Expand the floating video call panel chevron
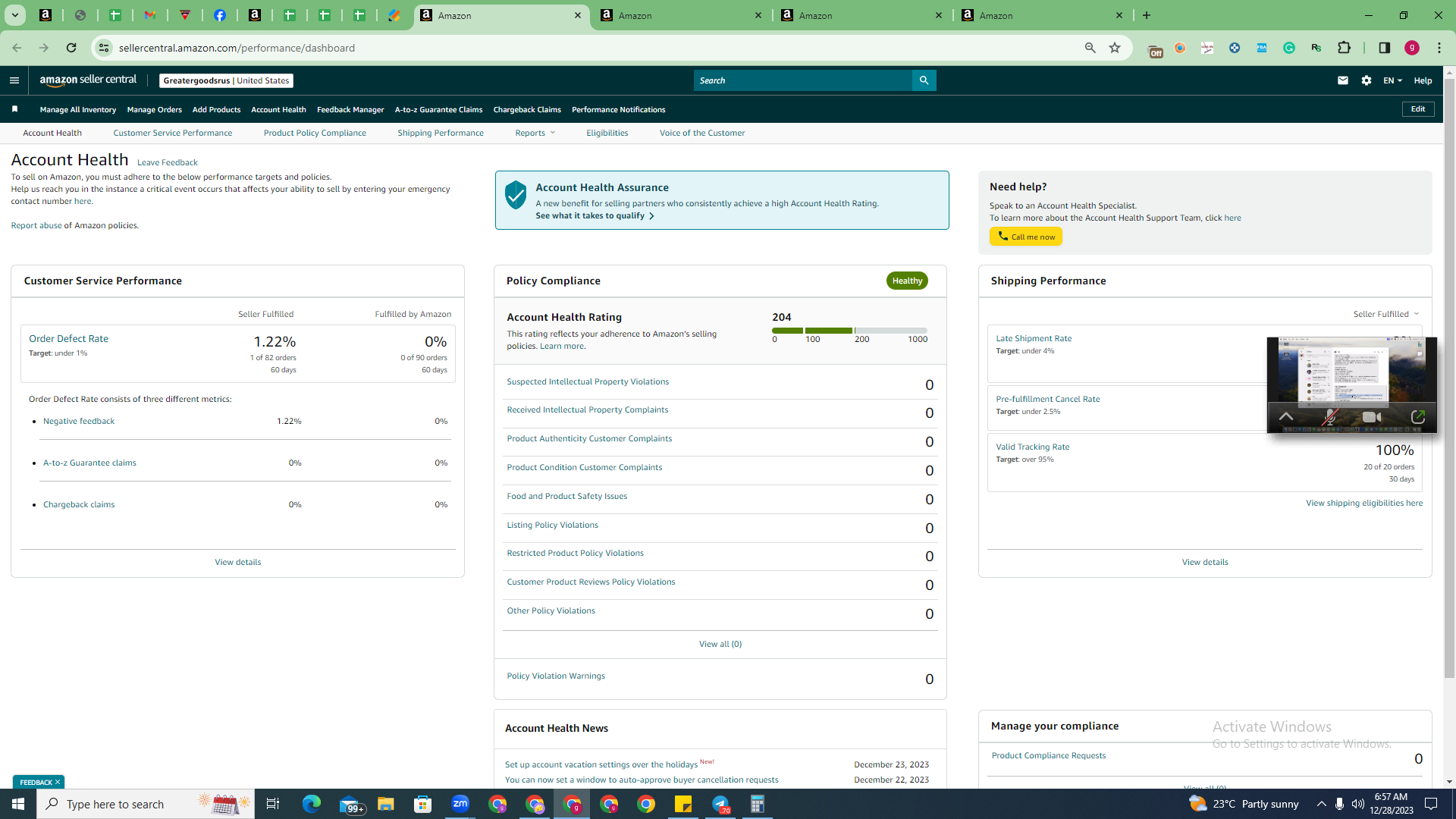 pos(1286,416)
